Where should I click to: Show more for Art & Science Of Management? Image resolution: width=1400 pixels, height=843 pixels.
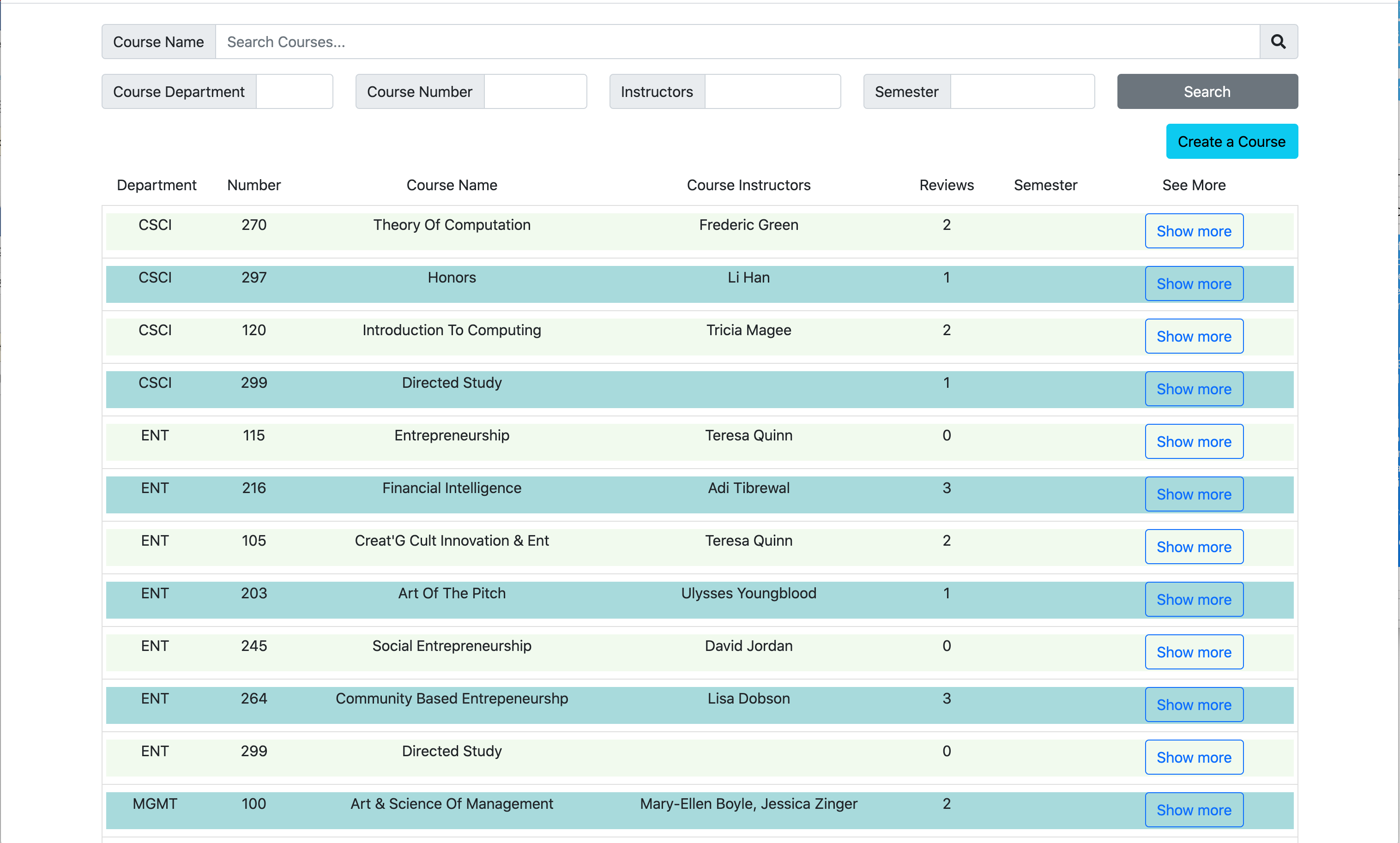pyautogui.click(x=1194, y=810)
